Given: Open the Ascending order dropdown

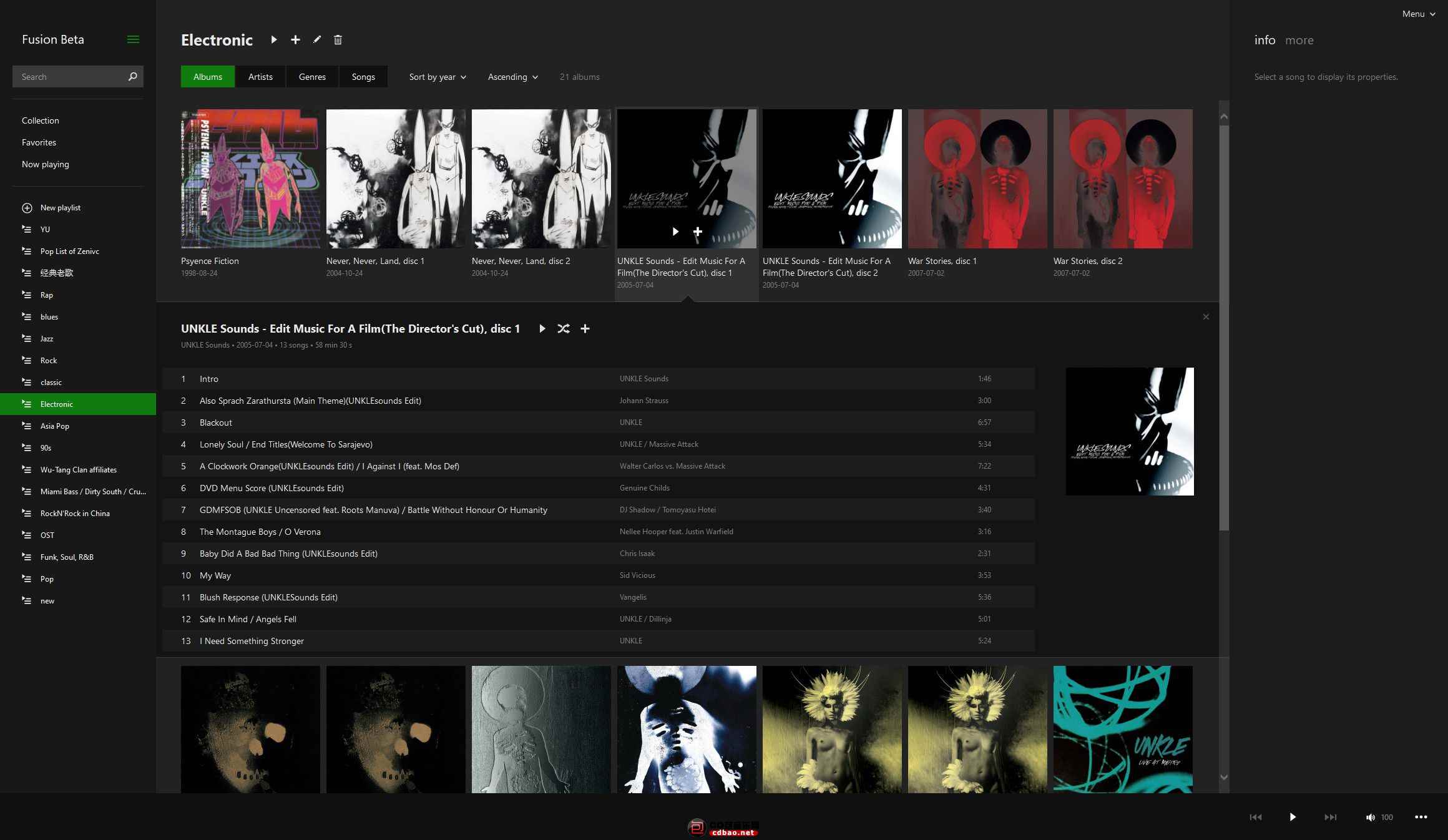Looking at the screenshot, I should coord(512,77).
